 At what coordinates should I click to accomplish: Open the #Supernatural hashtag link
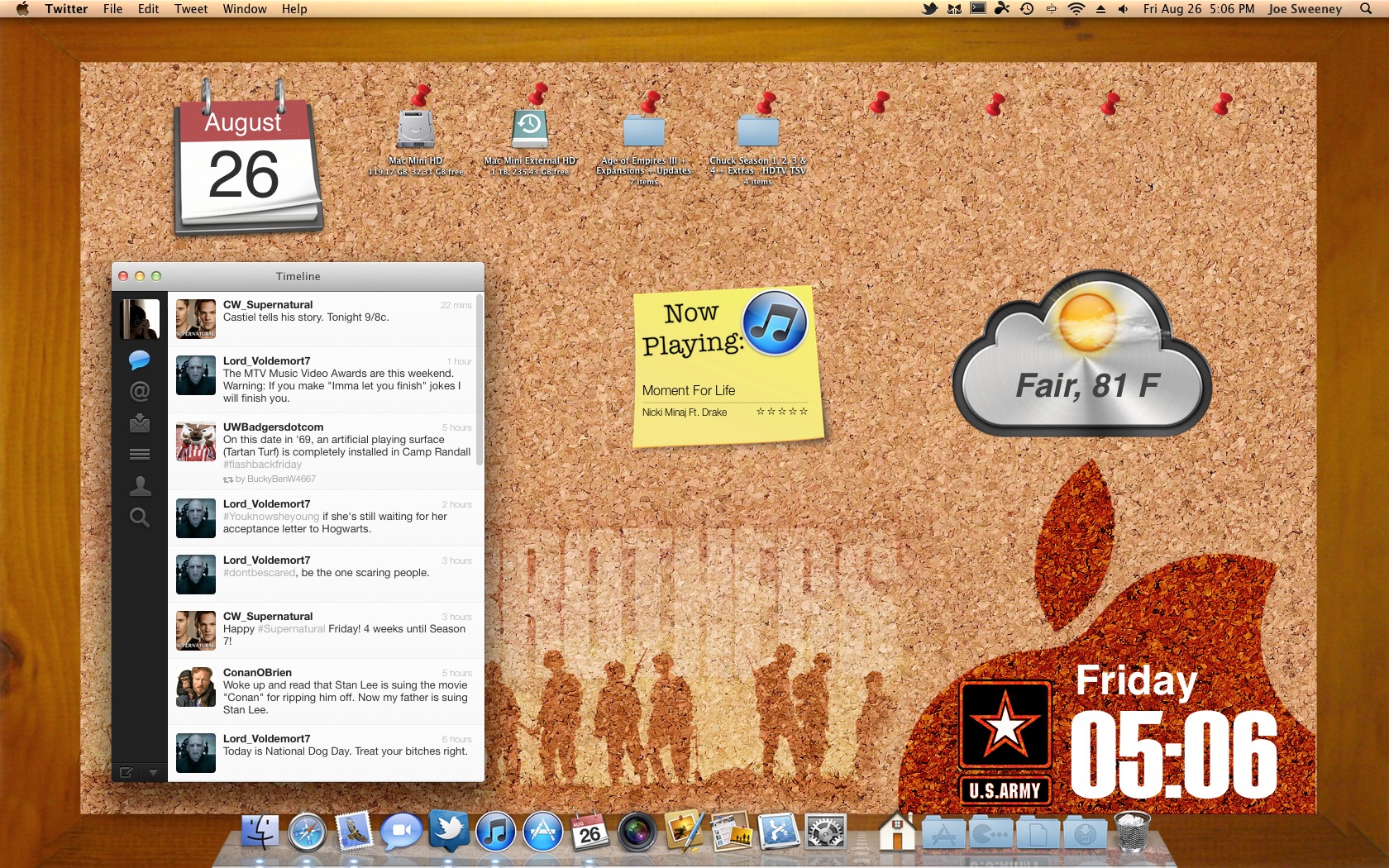click(291, 629)
